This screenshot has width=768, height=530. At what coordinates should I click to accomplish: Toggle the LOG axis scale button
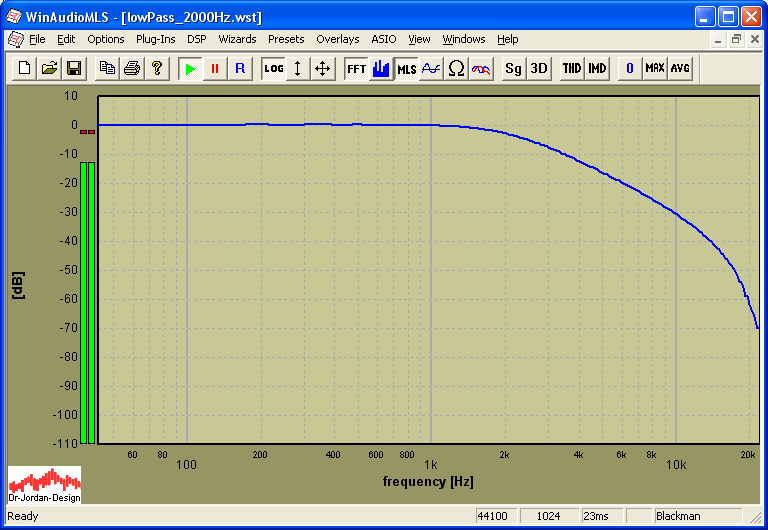(x=273, y=68)
